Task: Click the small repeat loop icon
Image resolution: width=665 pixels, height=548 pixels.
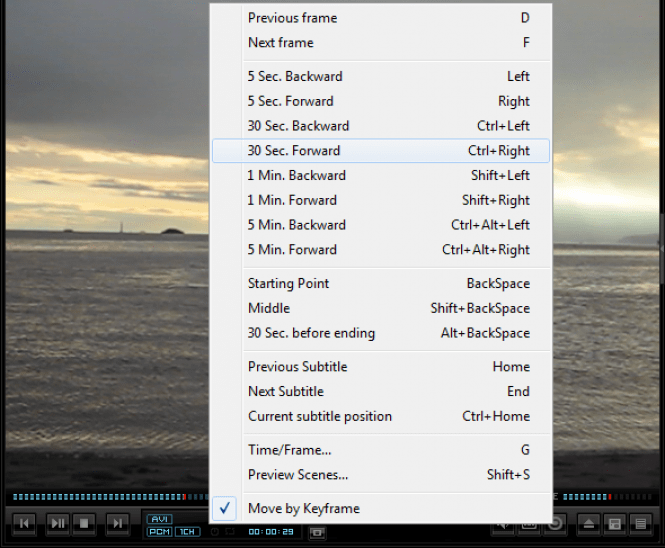Action: [x=230, y=531]
